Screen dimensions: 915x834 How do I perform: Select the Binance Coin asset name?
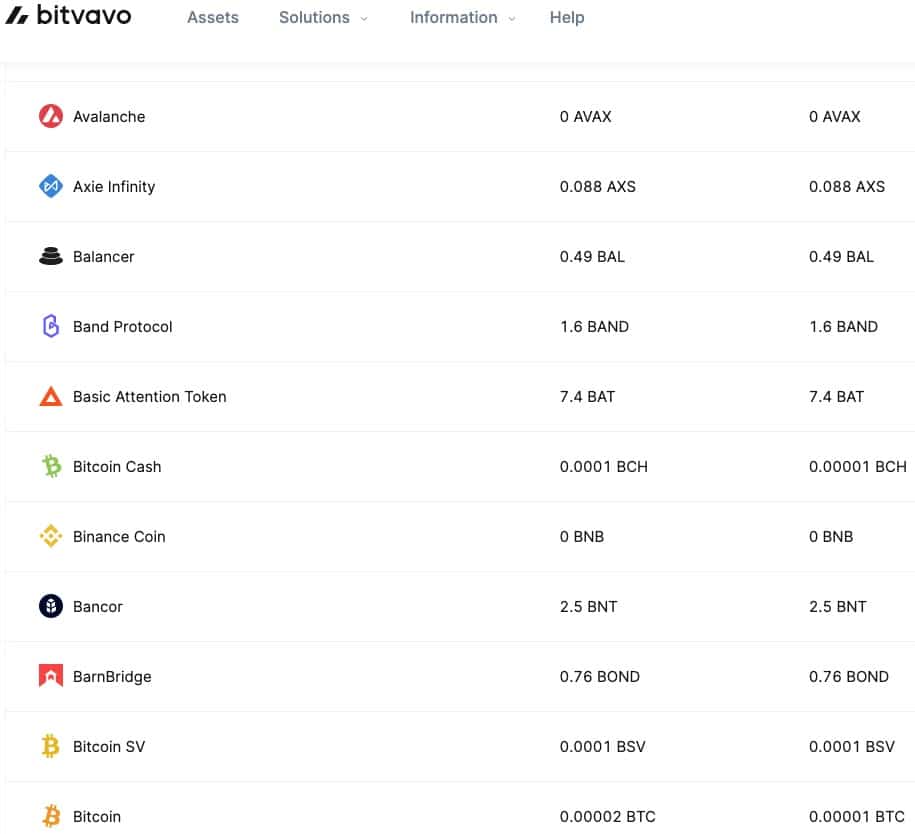click(119, 537)
